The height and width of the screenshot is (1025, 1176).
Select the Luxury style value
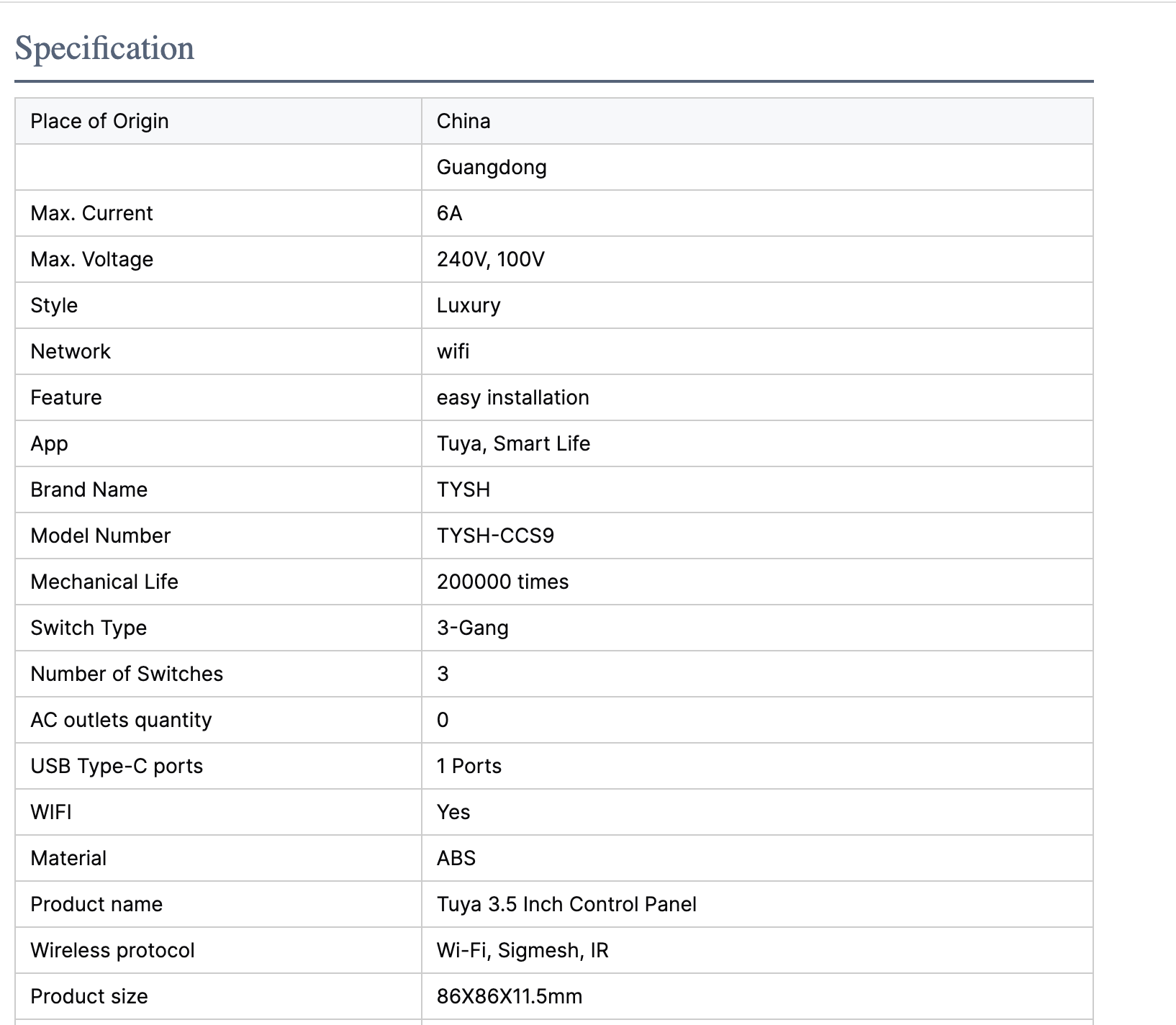(x=469, y=305)
